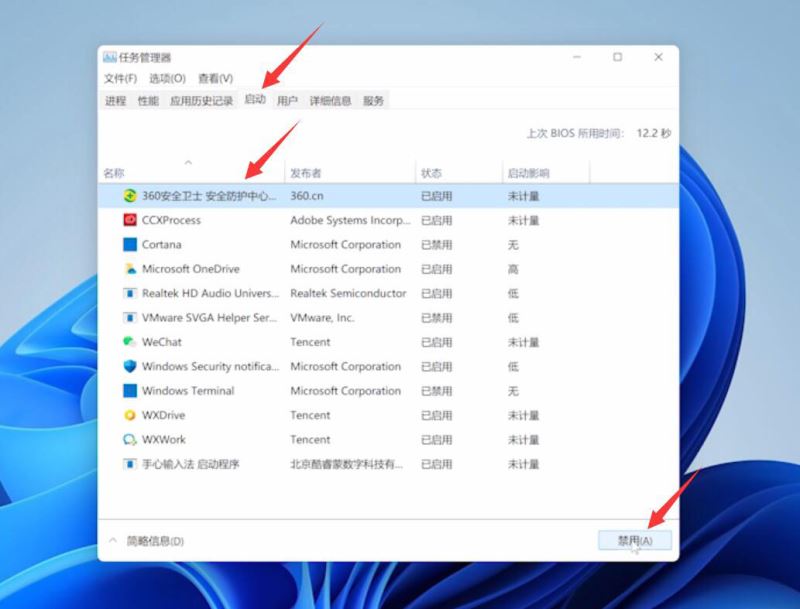Click the 360安全卫士 shield icon

pyautogui.click(x=129, y=196)
